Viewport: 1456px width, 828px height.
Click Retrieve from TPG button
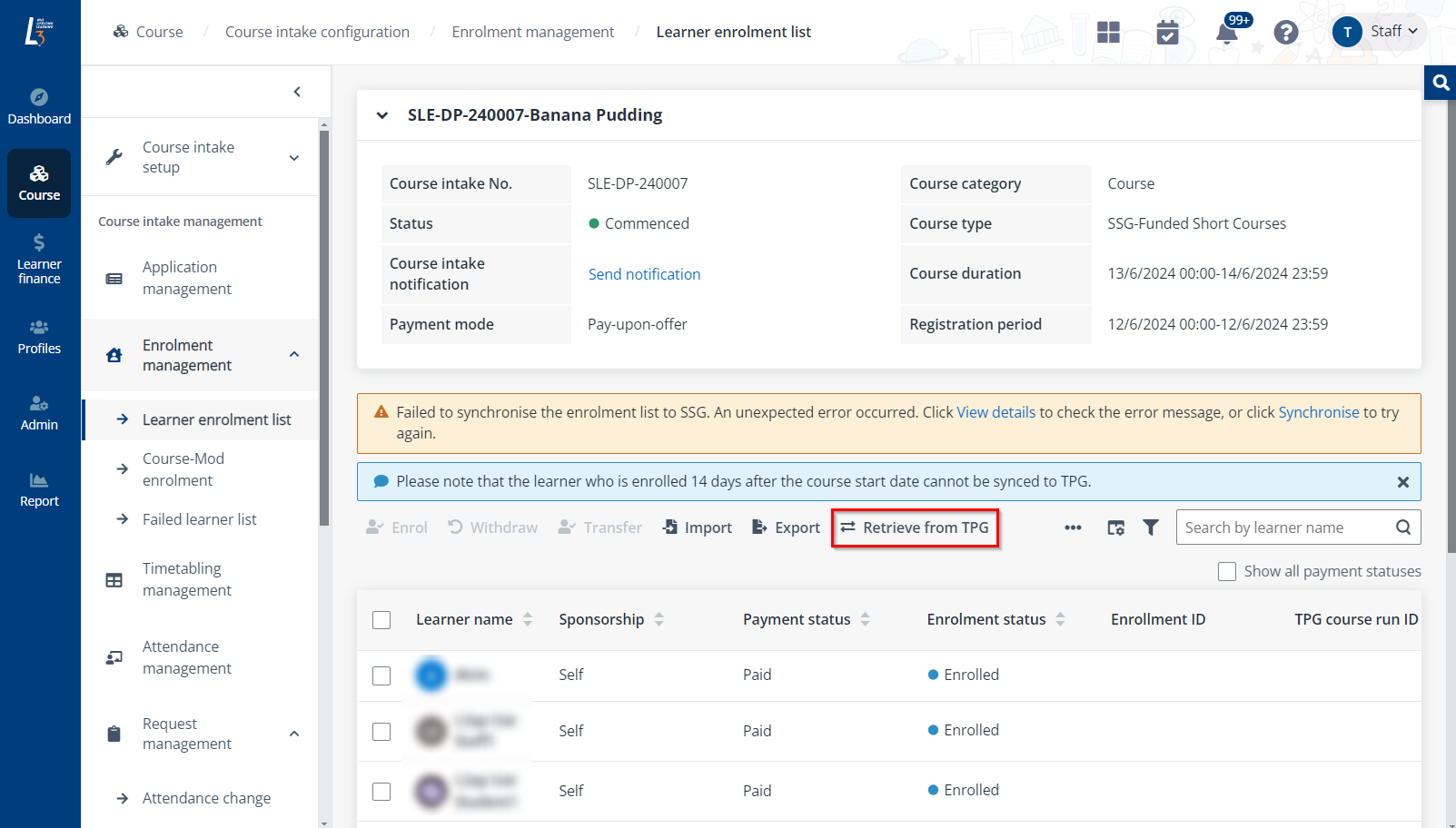[x=915, y=527]
